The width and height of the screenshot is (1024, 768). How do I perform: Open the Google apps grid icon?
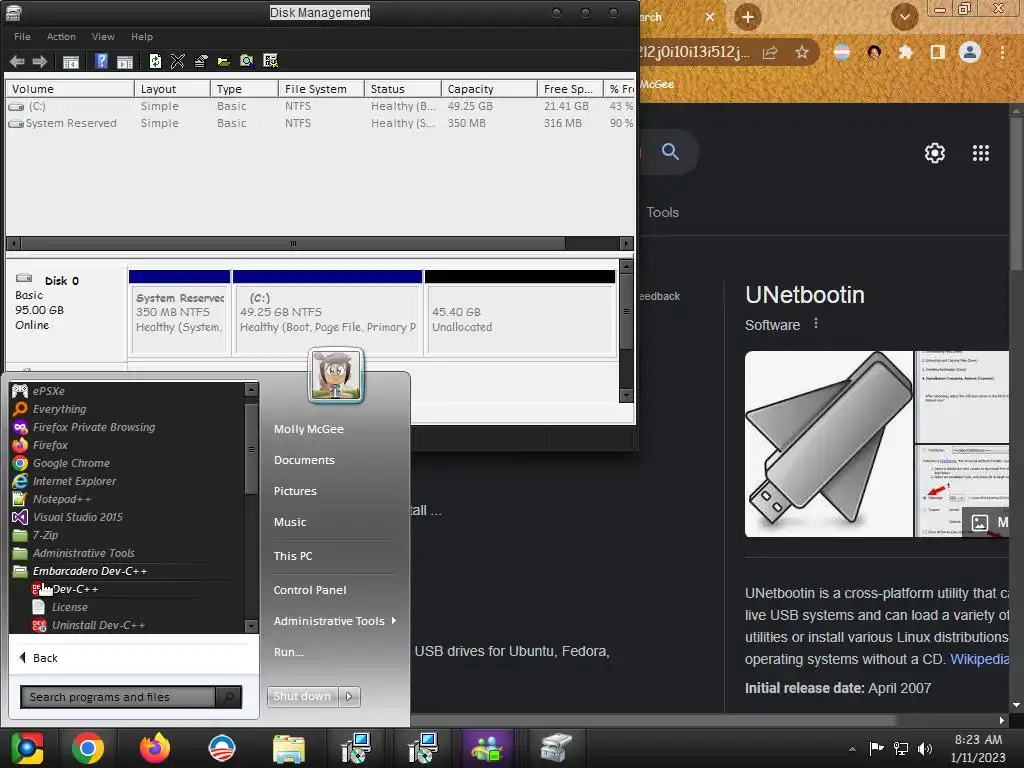(981, 153)
